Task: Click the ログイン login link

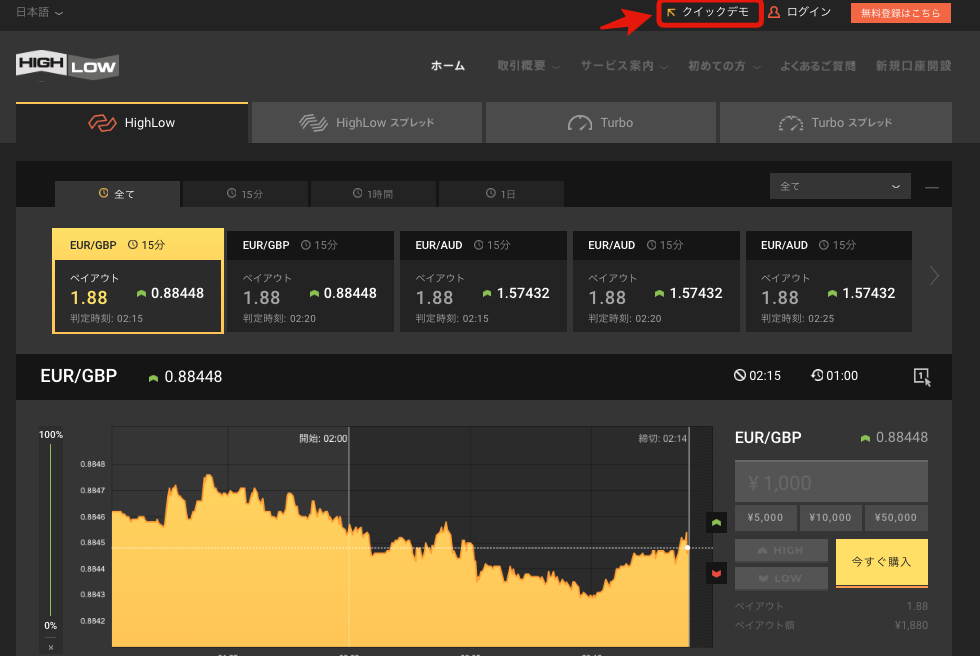Action: [x=808, y=12]
